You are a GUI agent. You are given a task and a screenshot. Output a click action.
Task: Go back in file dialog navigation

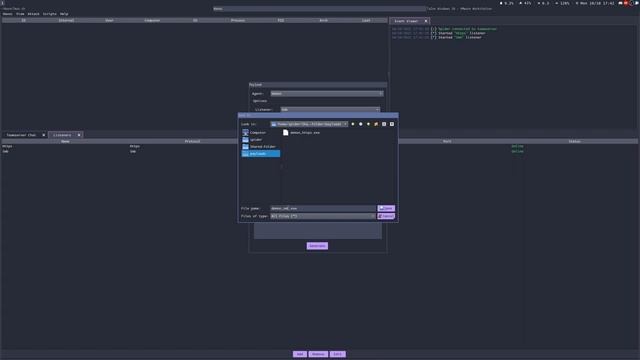(x=353, y=124)
